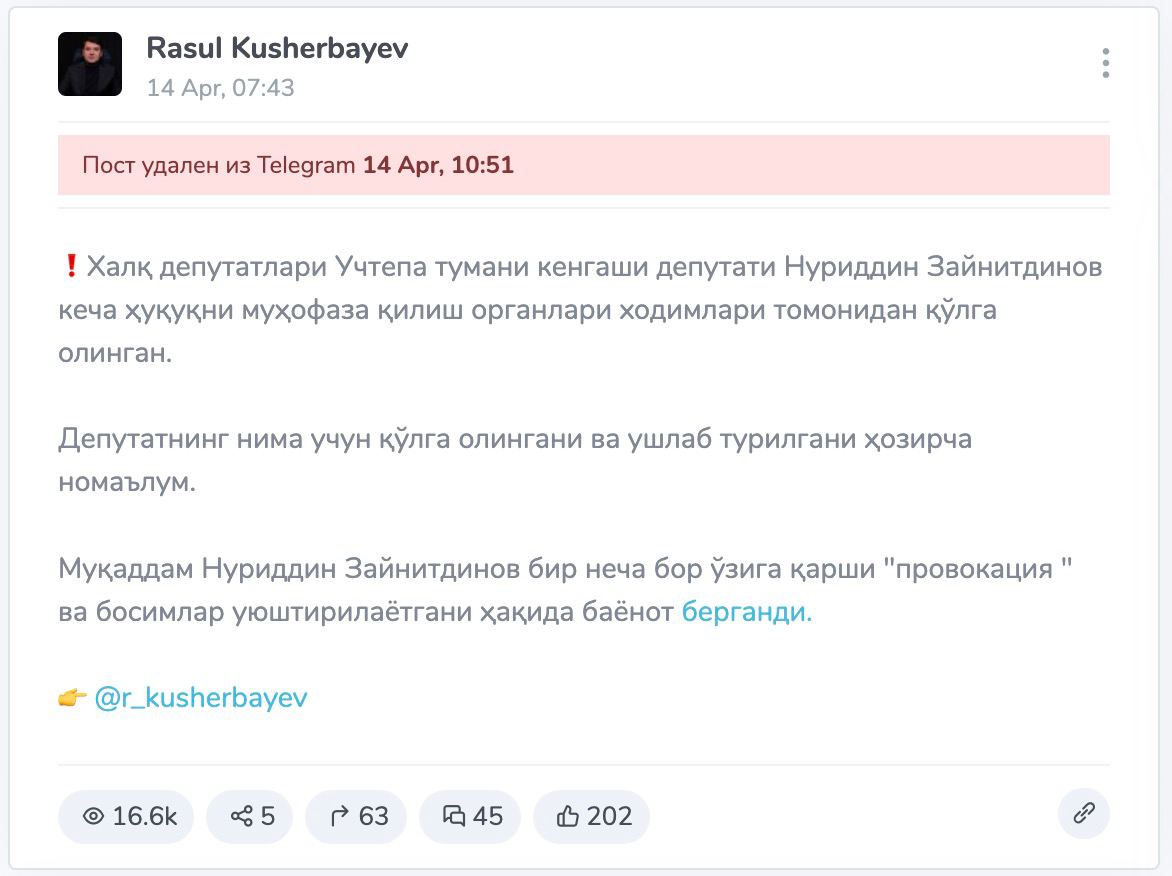This screenshot has height=876, width=1172.
Task: Open the Rasul Kusherbayev channel name
Action: click(x=277, y=48)
